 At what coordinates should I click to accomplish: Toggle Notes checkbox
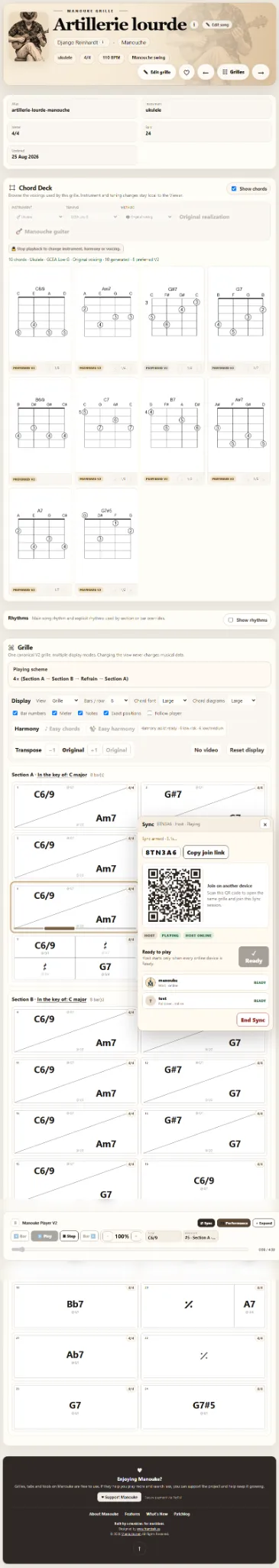80,713
